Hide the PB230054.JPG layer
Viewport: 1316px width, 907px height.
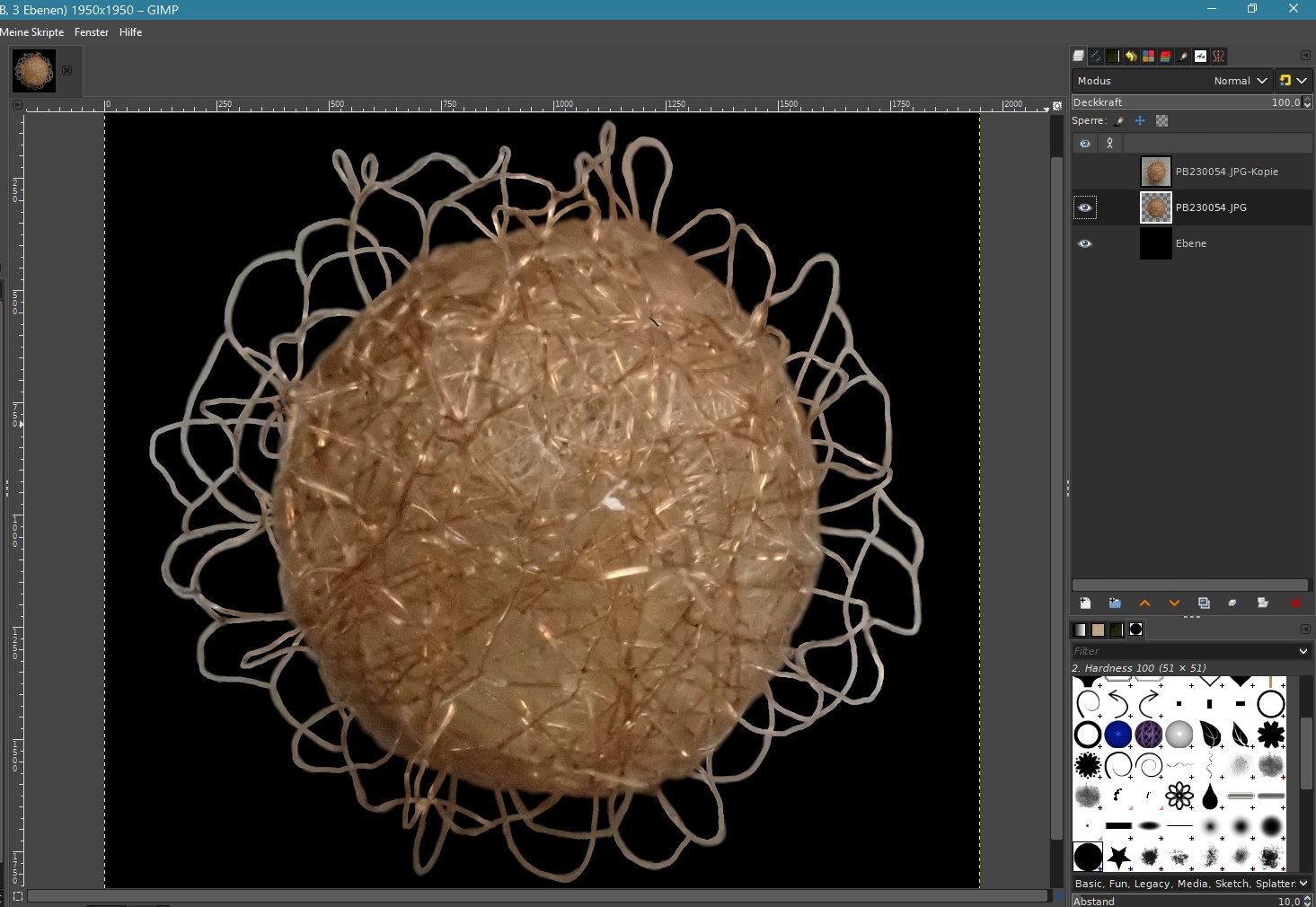point(1085,207)
